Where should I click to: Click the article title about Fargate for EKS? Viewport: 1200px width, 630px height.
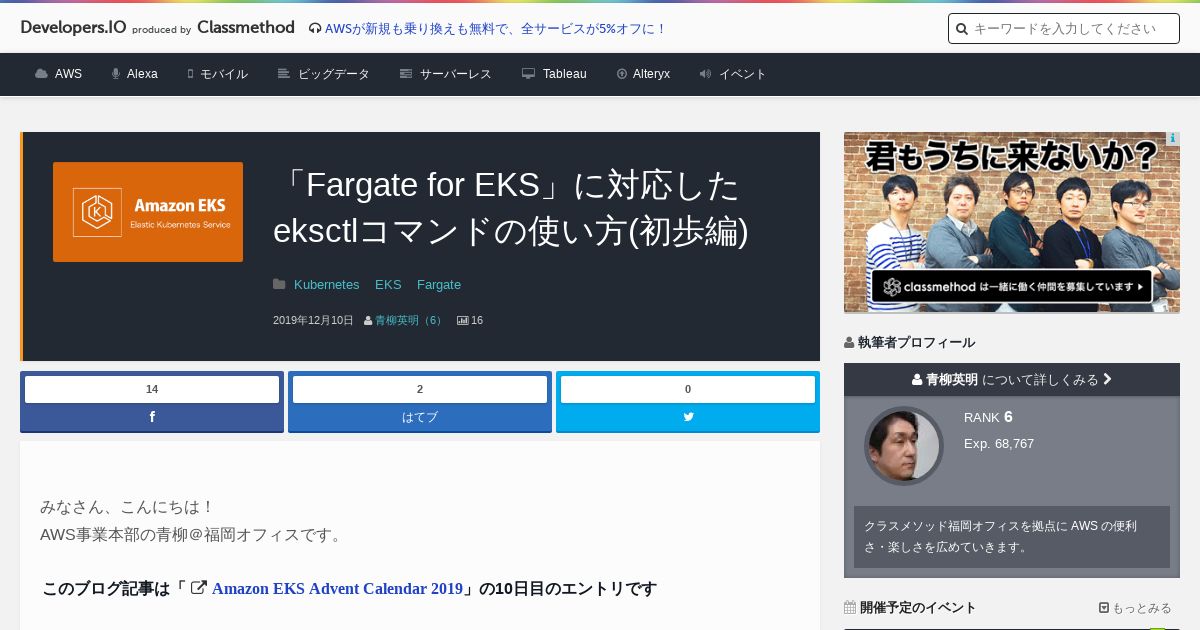tap(511, 208)
